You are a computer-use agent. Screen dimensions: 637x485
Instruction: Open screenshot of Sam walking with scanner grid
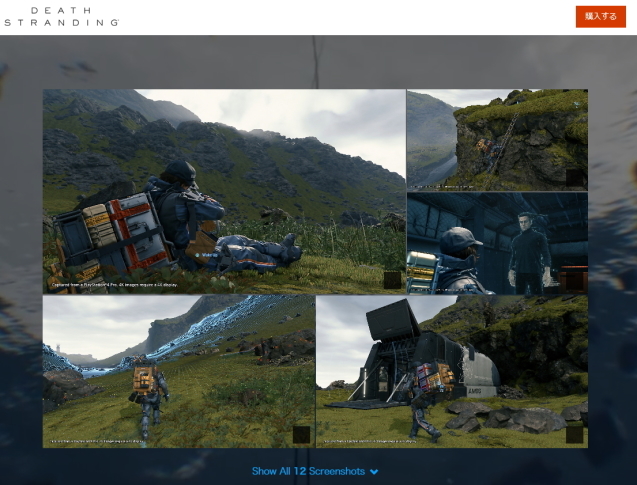pyautogui.click(x=179, y=372)
